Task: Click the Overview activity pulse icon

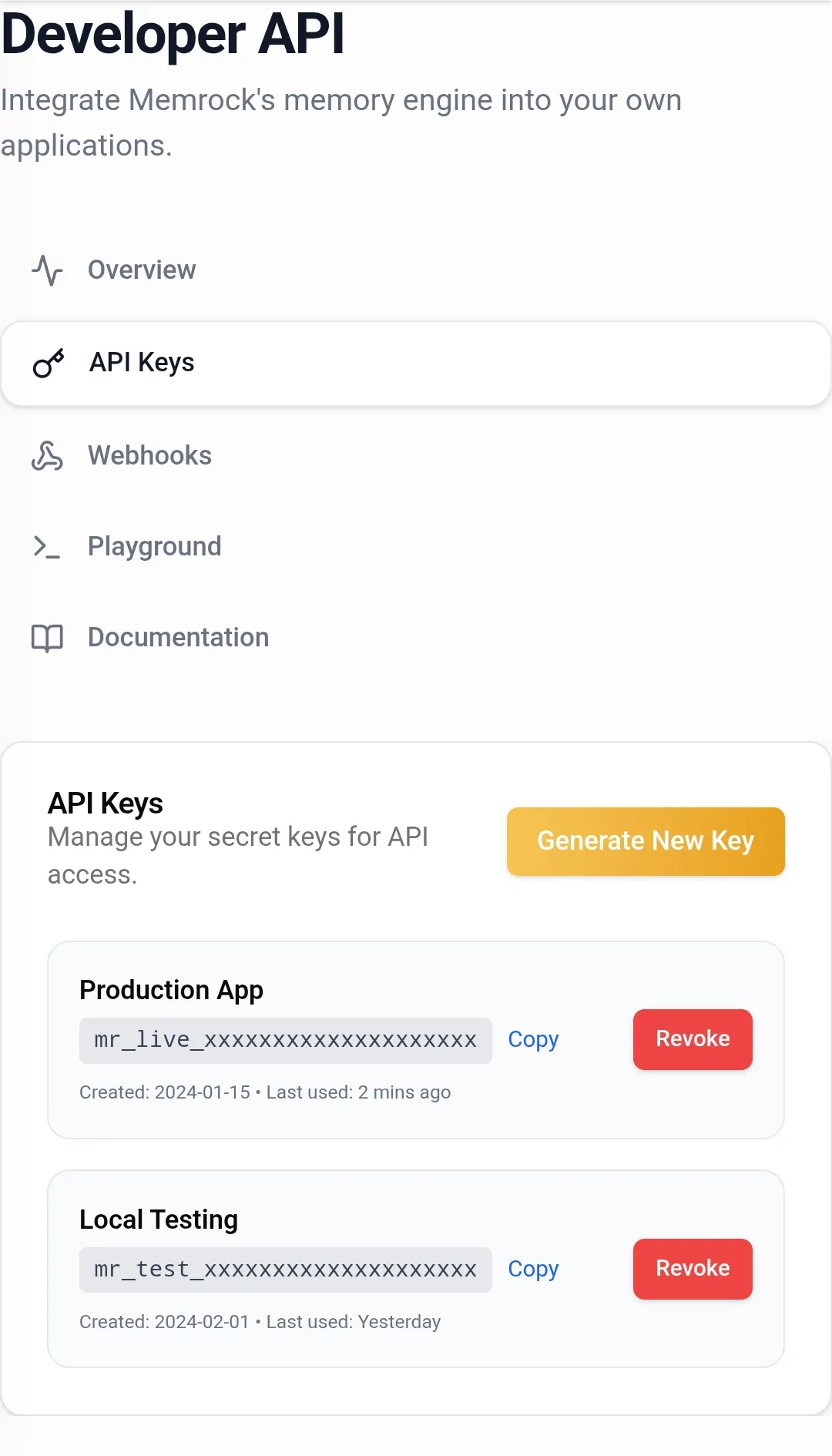Action: pyautogui.click(x=47, y=270)
